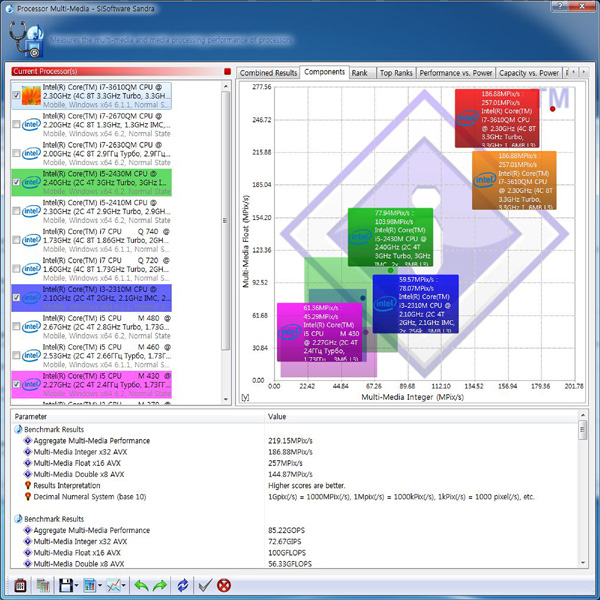
Task: Select the i5 M 460 processor row
Action: pyautogui.click(x=91, y=355)
